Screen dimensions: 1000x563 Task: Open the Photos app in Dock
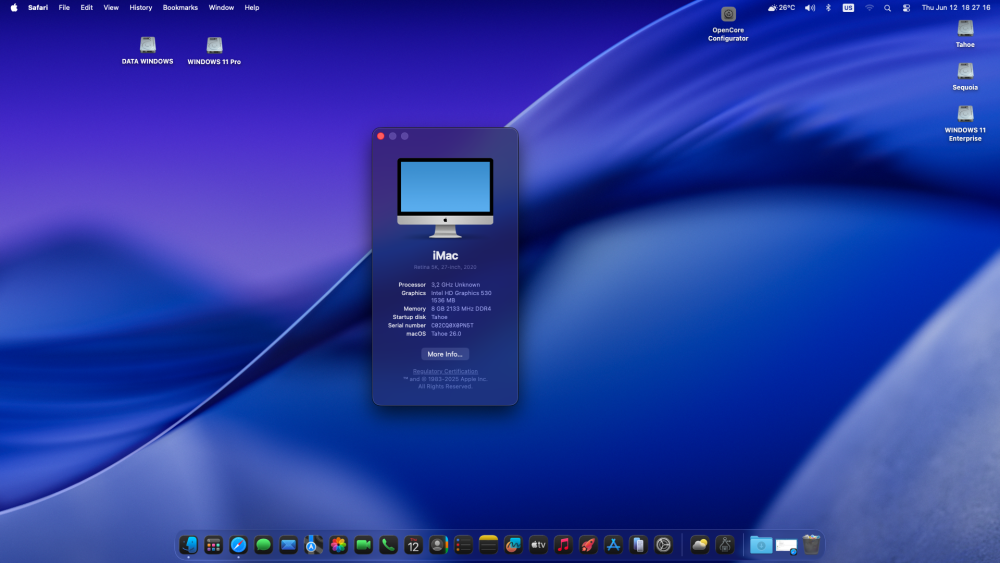[338, 545]
